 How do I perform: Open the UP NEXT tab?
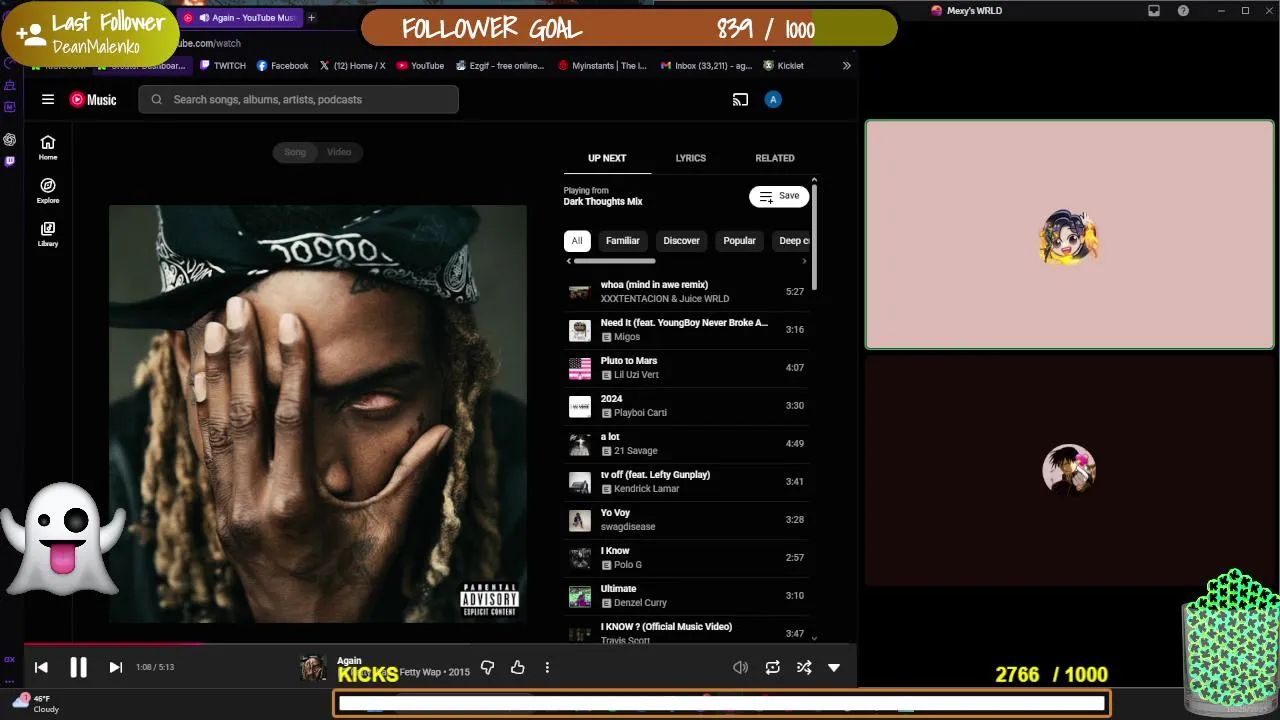pos(607,158)
